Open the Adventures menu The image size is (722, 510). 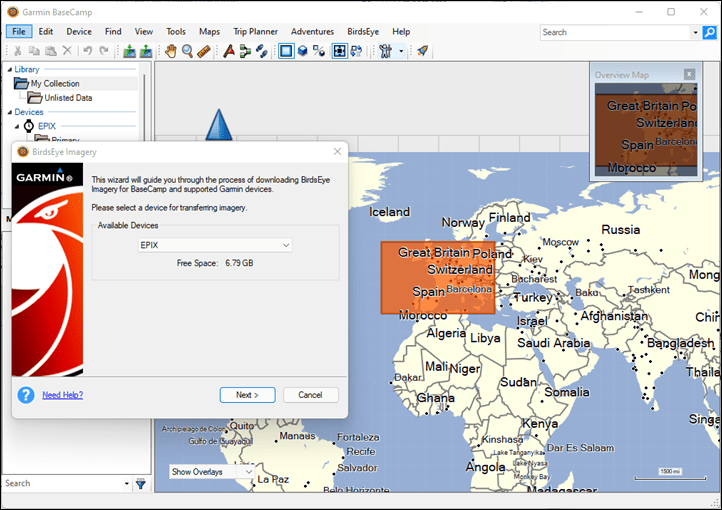pyautogui.click(x=312, y=31)
